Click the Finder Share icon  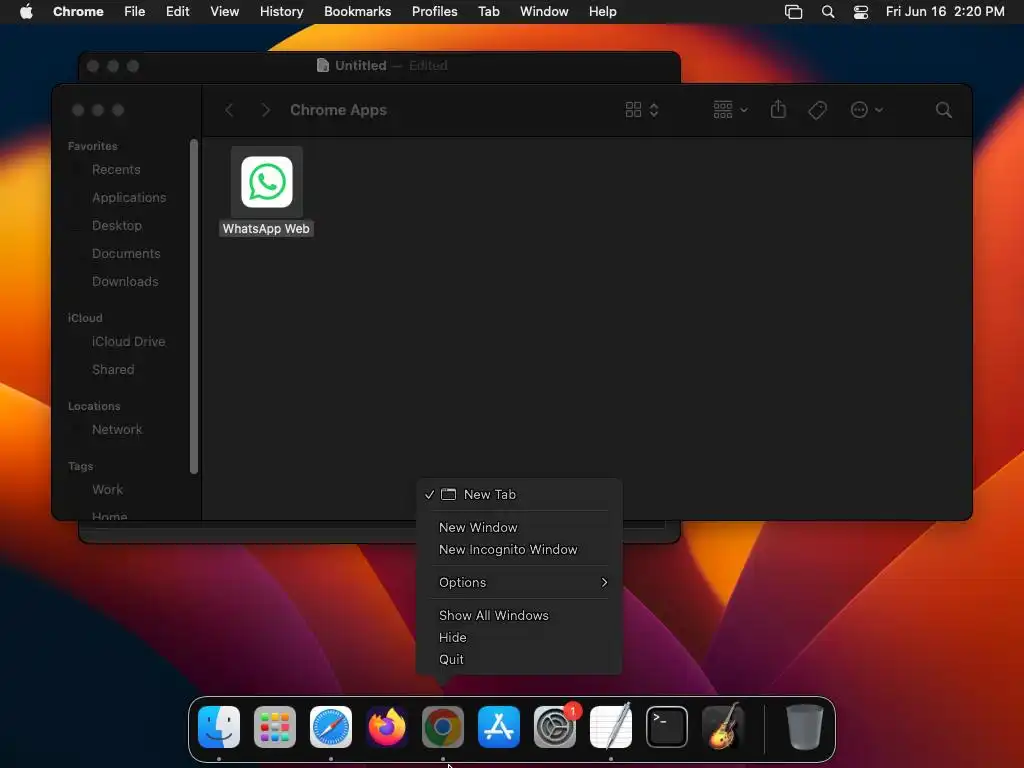tap(778, 109)
